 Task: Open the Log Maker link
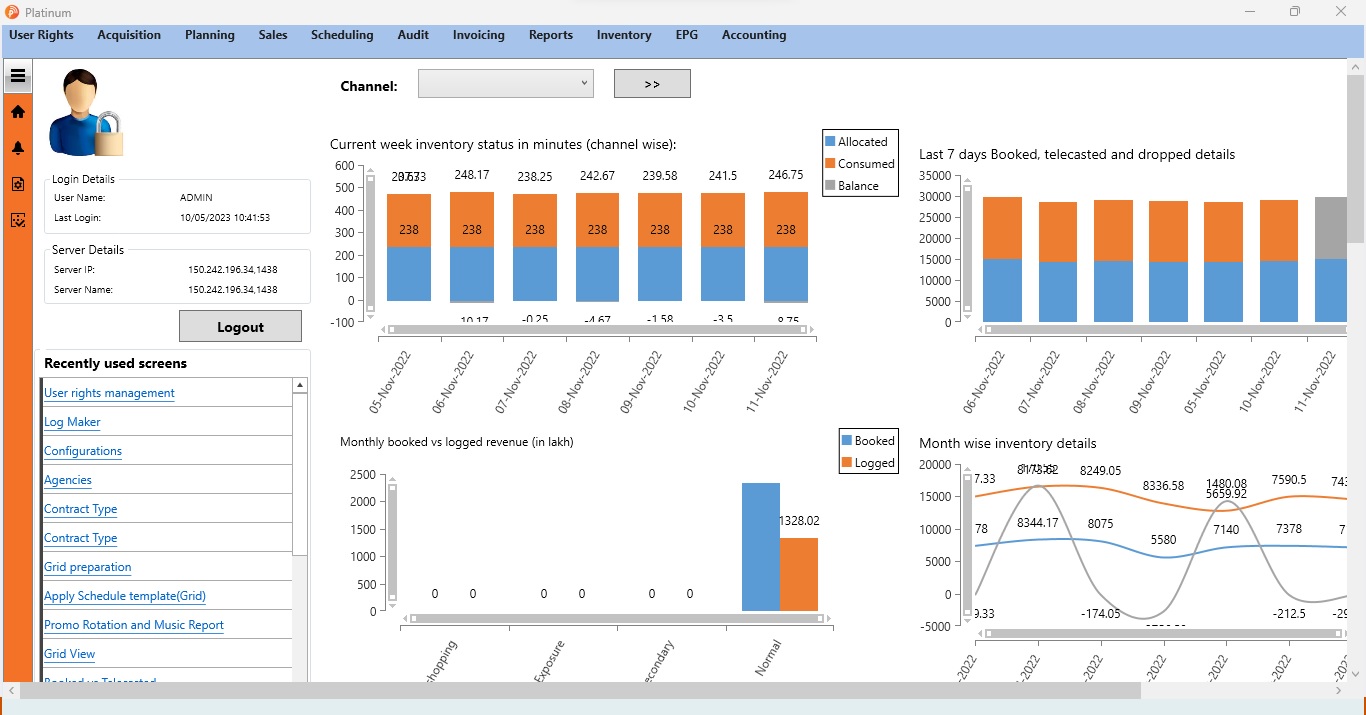(72, 422)
